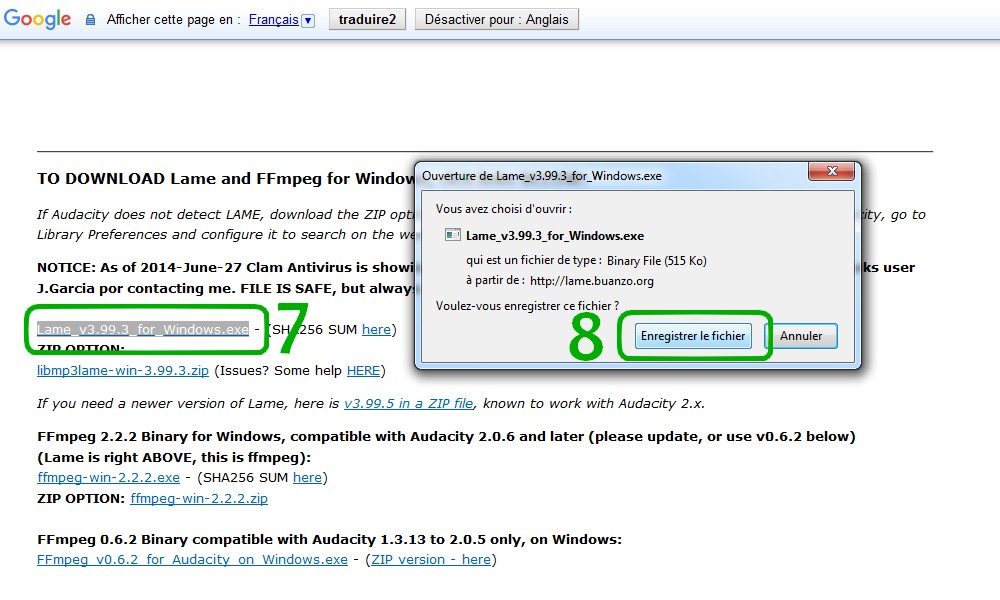This screenshot has height=600, width=1000.
Task: Select the Français language link
Action: point(274,20)
